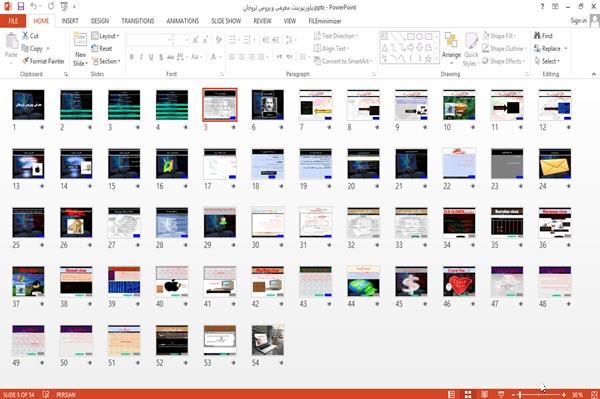Open the Shape Outline dropdown
The image size is (600, 399).
[504, 49]
